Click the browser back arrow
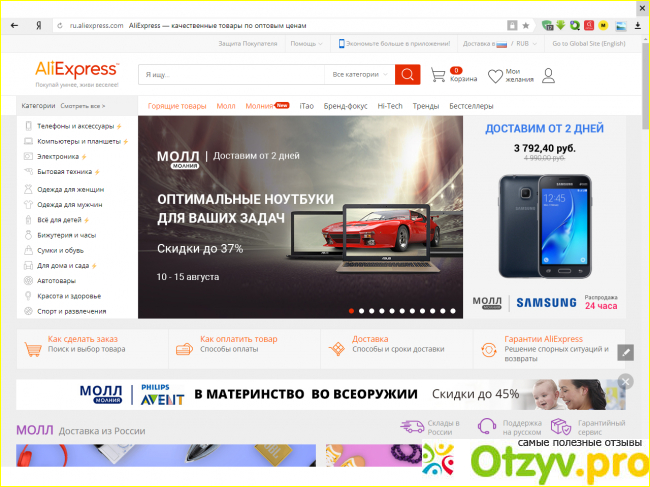The image size is (650, 487). pos(12,24)
